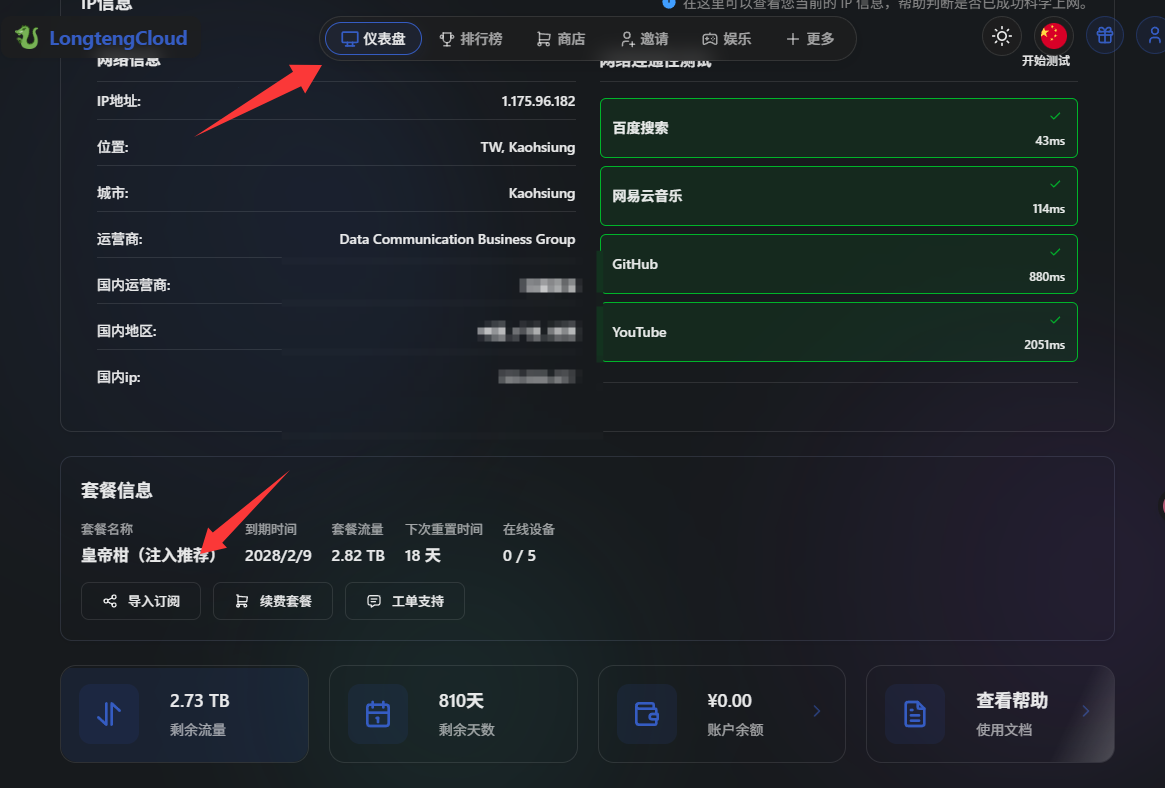The image size is (1165, 788).
Task: Click 开始测试 to start connectivity test
Action: [x=1045, y=61]
